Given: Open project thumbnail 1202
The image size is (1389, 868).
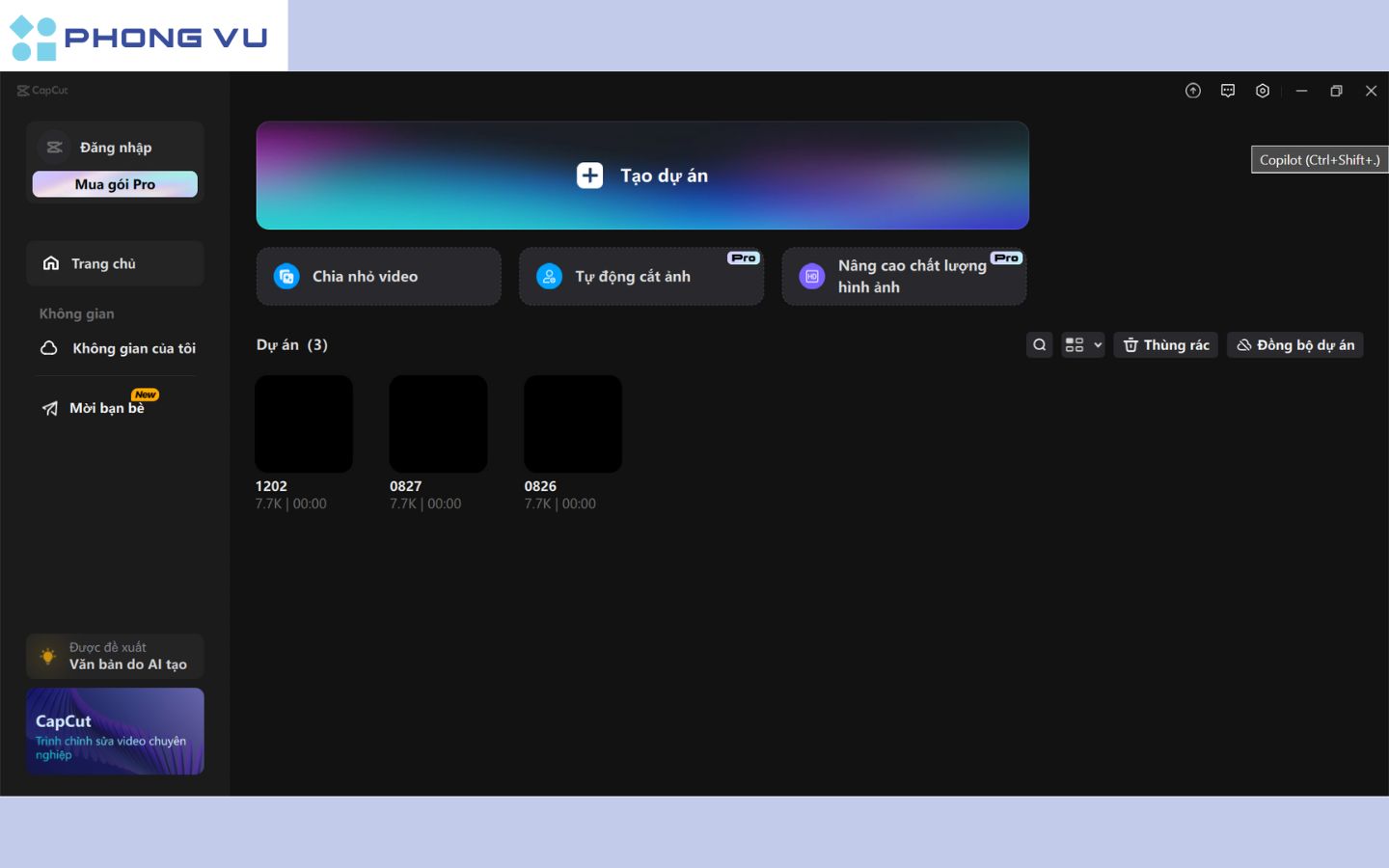Looking at the screenshot, I should click(x=304, y=424).
